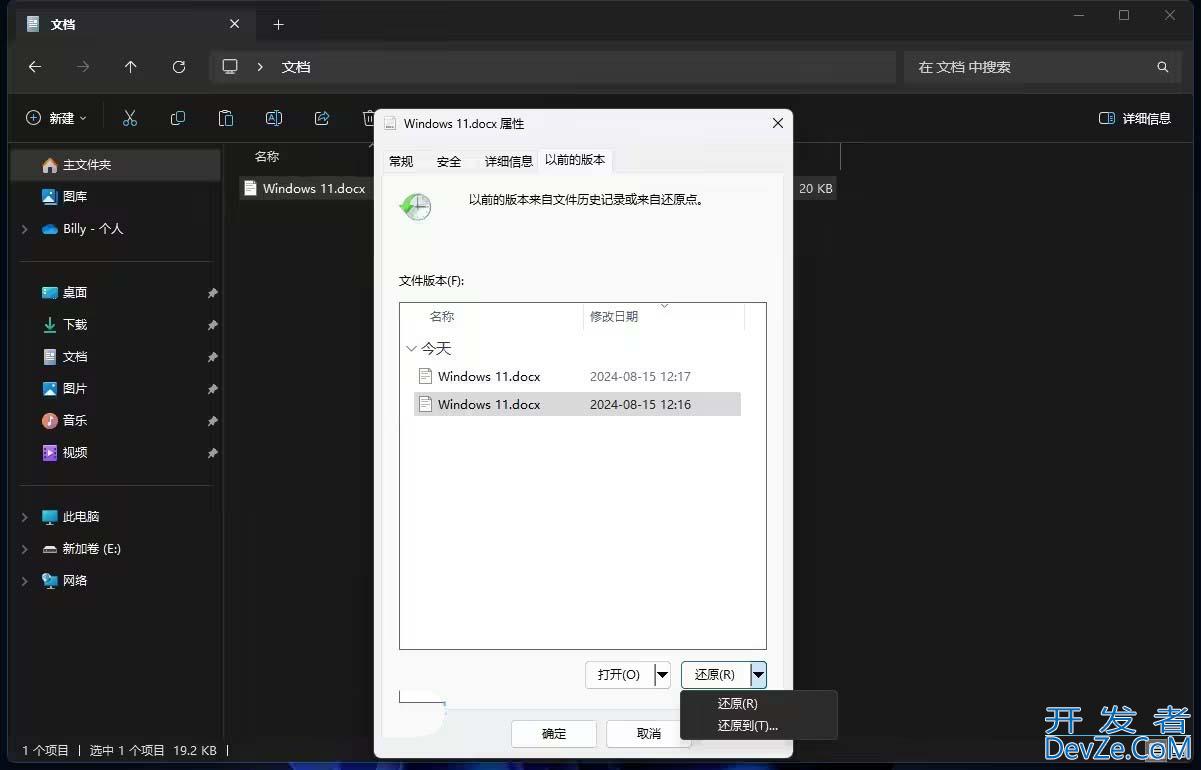Click the 还原(R) dropdown arrow

[x=759, y=675]
